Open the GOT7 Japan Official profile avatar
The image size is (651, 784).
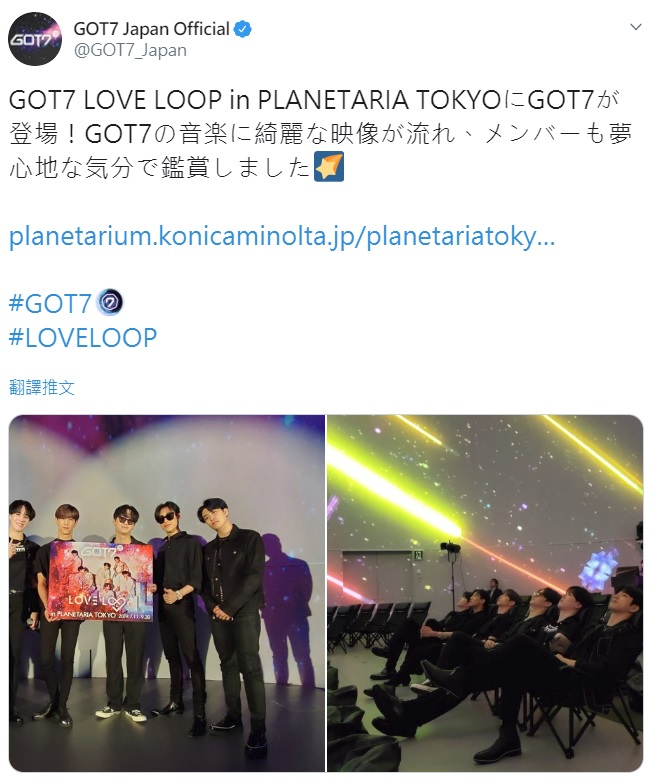tap(35, 40)
